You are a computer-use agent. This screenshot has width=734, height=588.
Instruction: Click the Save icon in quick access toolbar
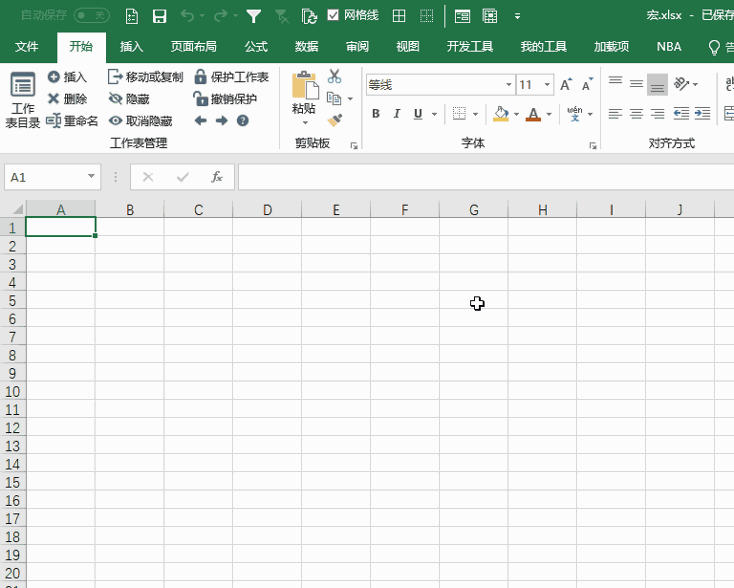(160, 16)
